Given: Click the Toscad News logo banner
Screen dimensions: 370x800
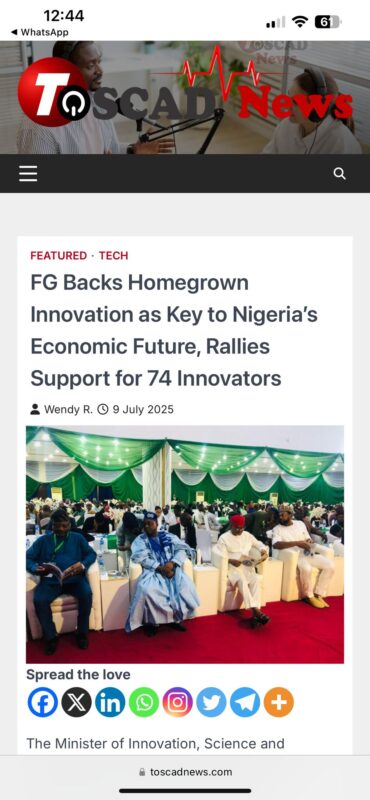Looking at the screenshot, I should (185, 97).
